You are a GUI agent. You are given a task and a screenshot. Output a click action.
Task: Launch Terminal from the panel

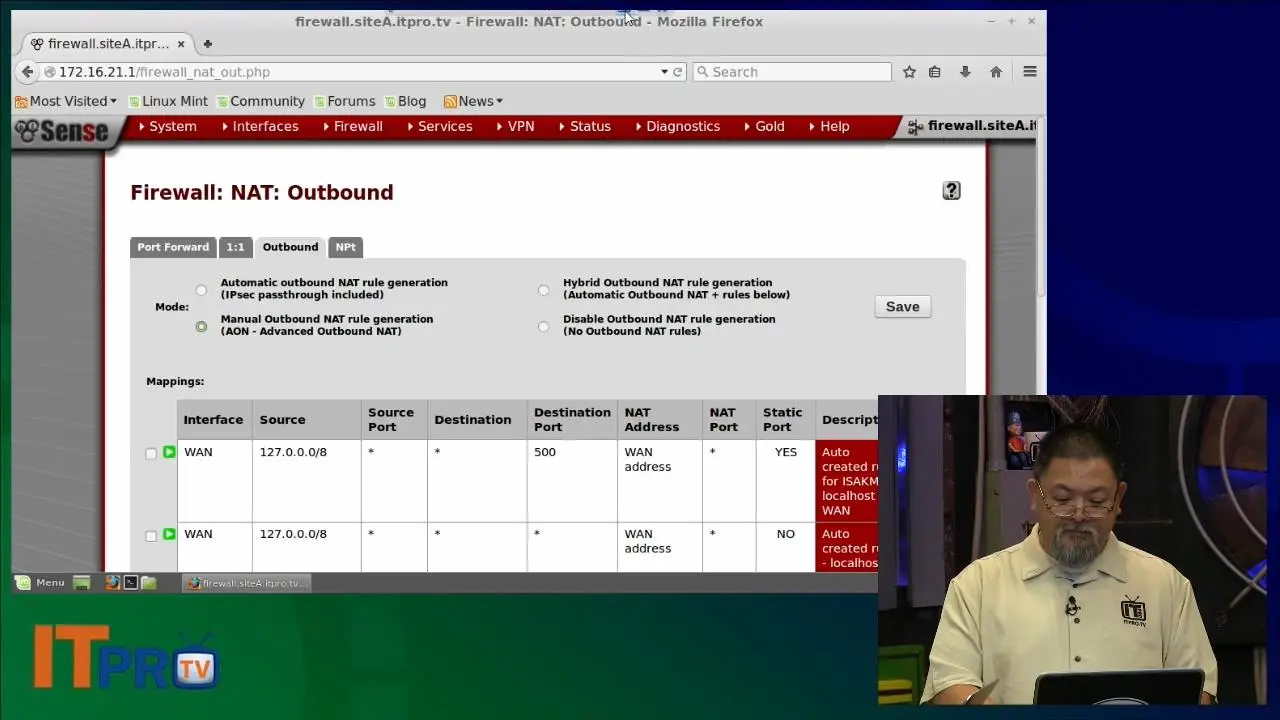(x=130, y=582)
